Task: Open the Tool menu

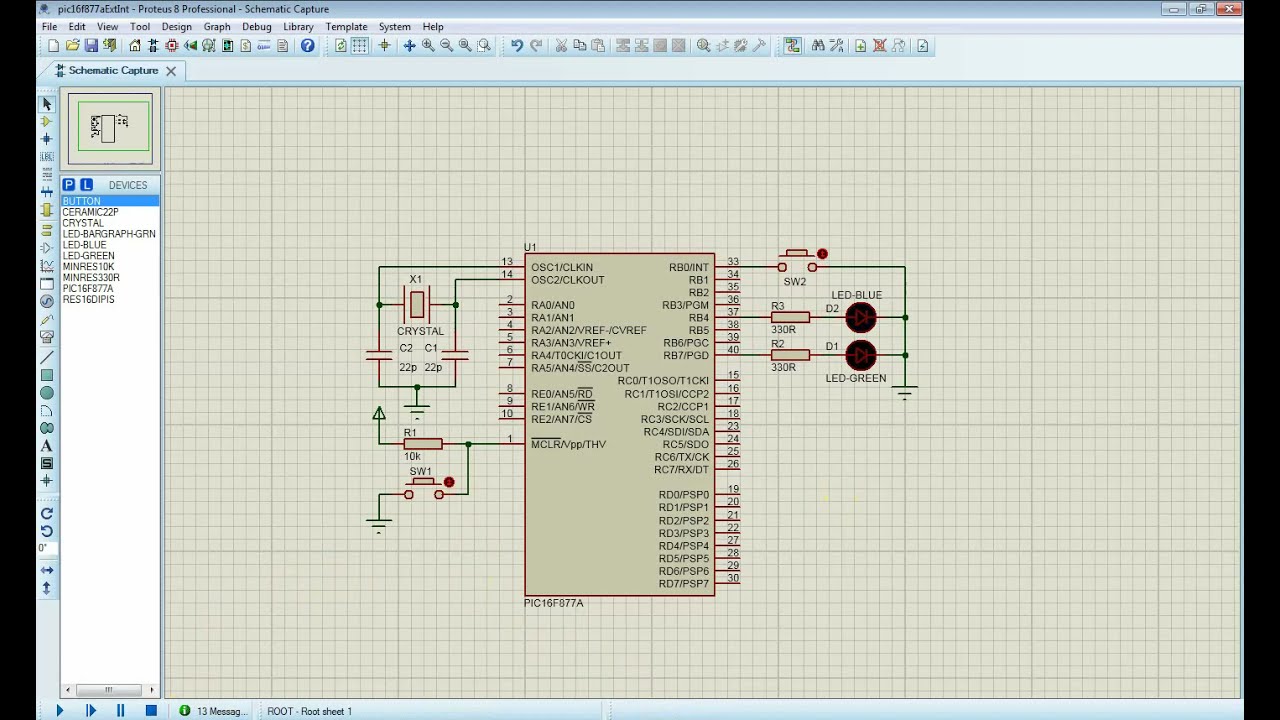Action: 140,27
